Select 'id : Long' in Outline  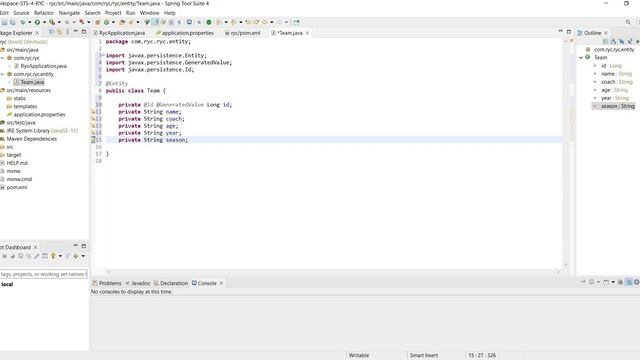click(611, 66)
